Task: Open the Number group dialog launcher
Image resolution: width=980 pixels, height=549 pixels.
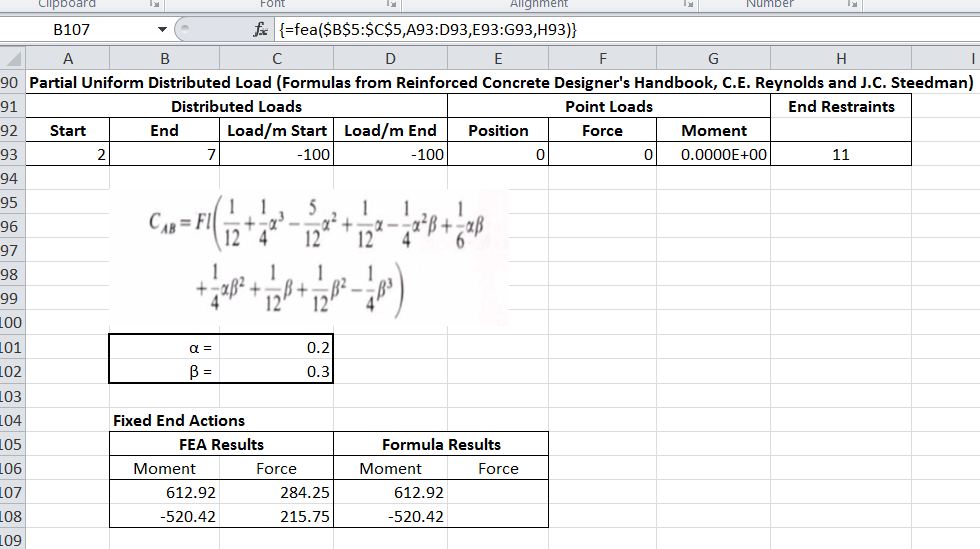Action: (x=855, y=5)
